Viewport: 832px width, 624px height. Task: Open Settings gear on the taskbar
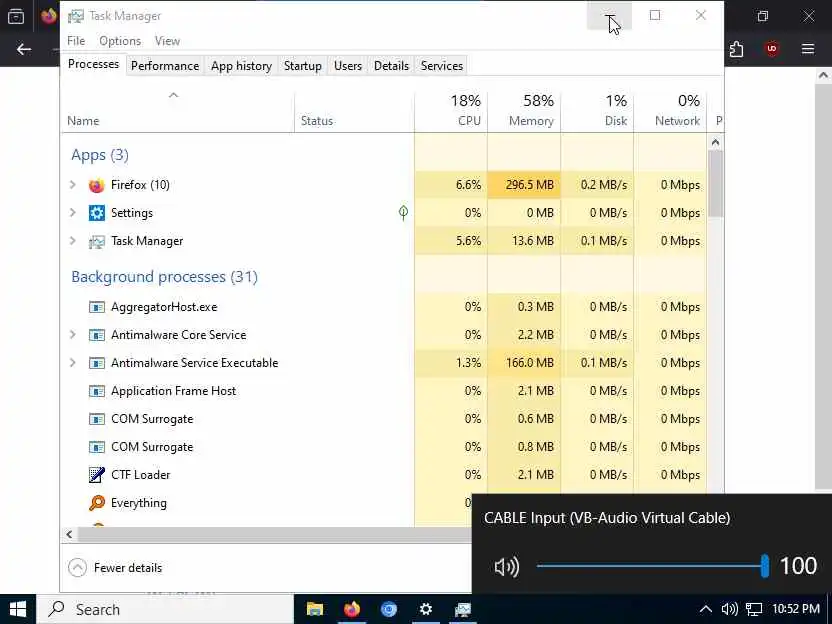point(426,609)
